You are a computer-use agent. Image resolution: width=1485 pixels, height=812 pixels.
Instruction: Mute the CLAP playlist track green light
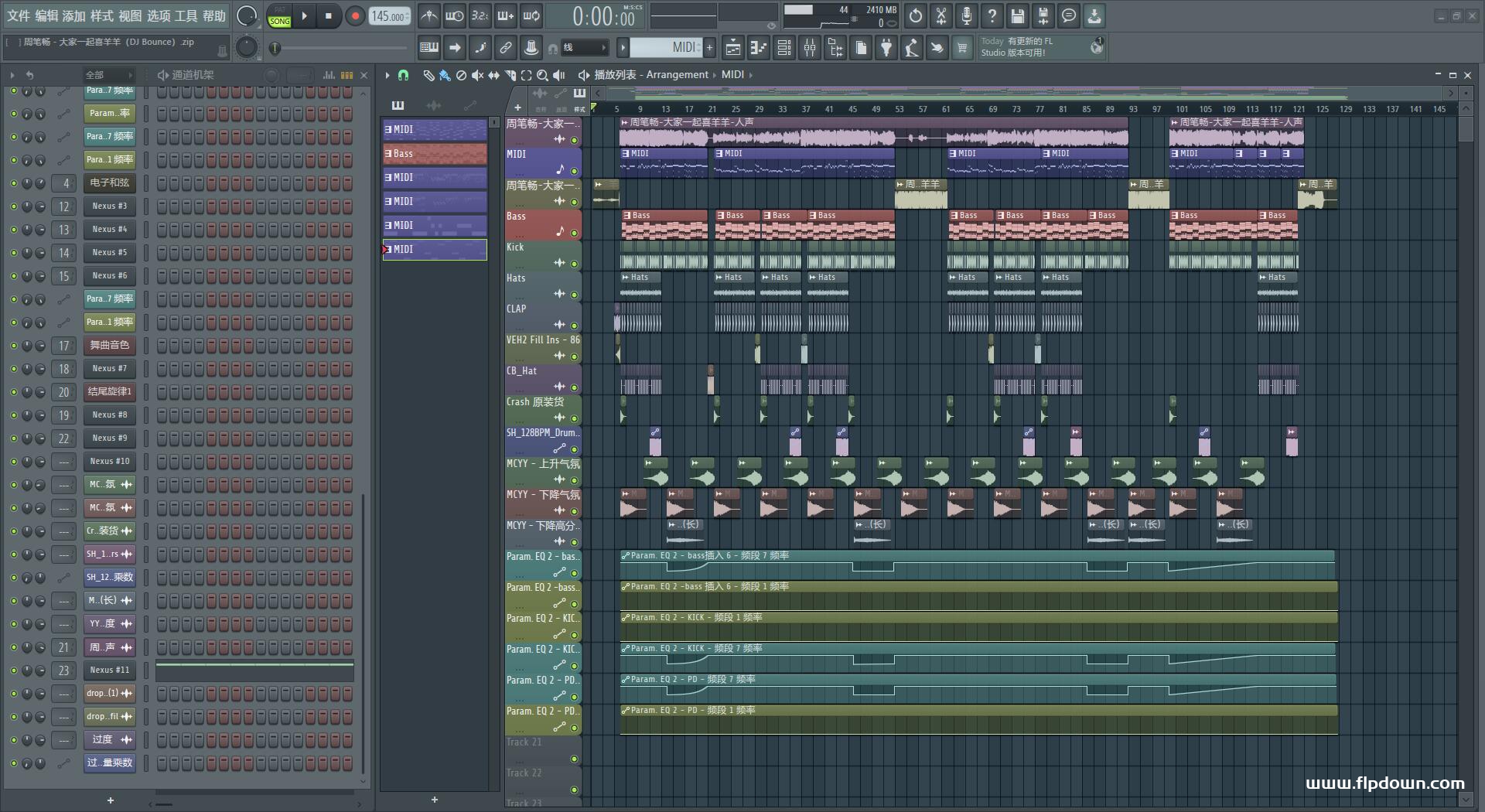point(574,326)
